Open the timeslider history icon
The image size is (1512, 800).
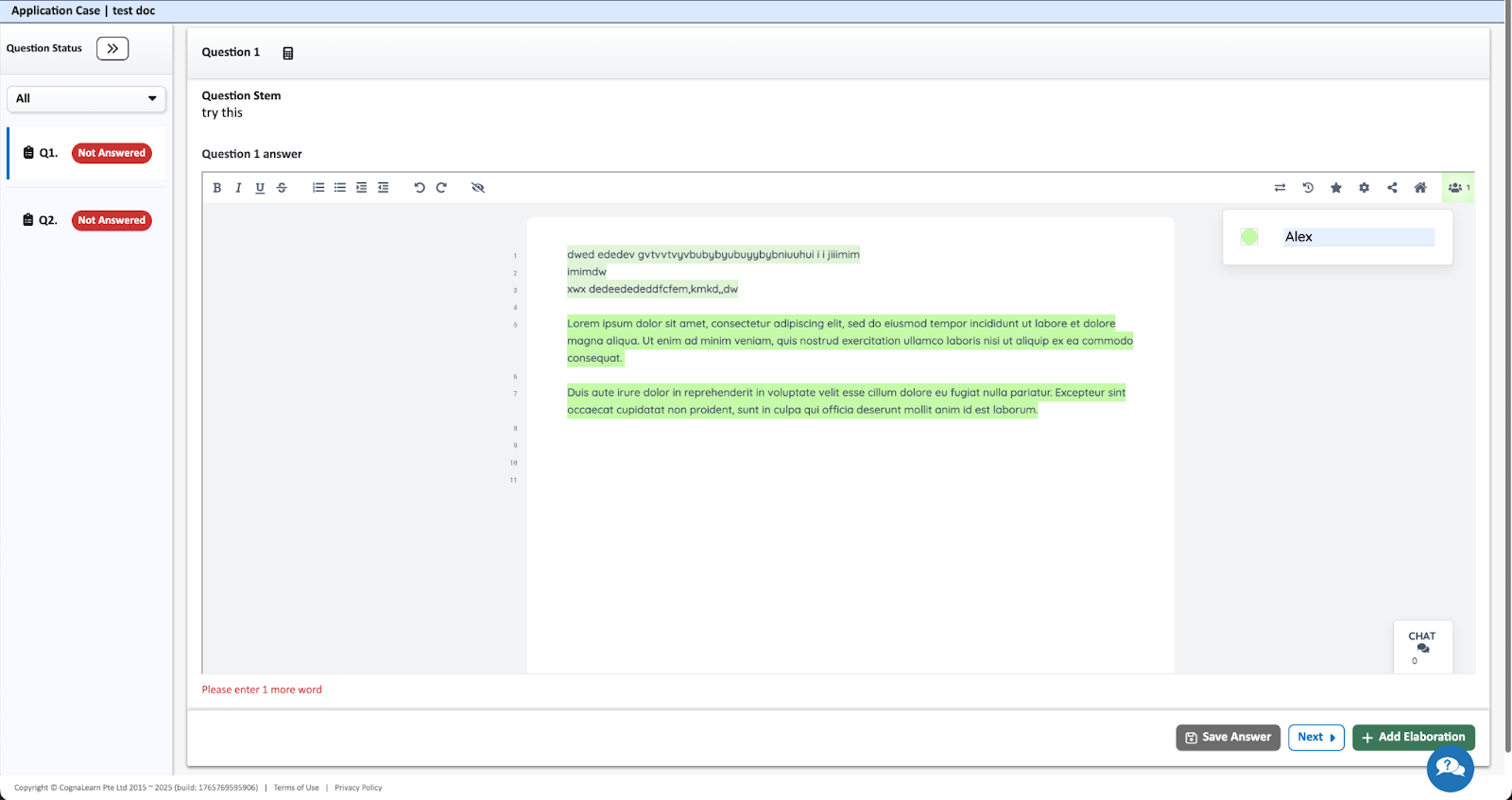(1308, 188)
